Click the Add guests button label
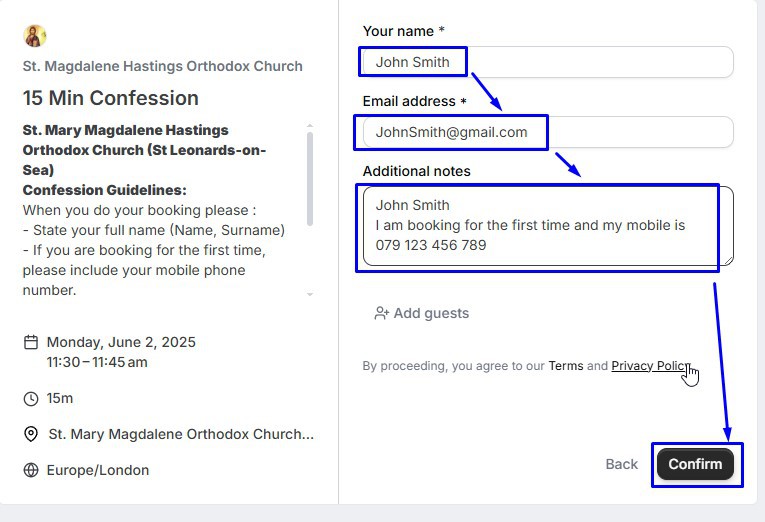Viewport: 765px width, 522px height. (431, 313)
